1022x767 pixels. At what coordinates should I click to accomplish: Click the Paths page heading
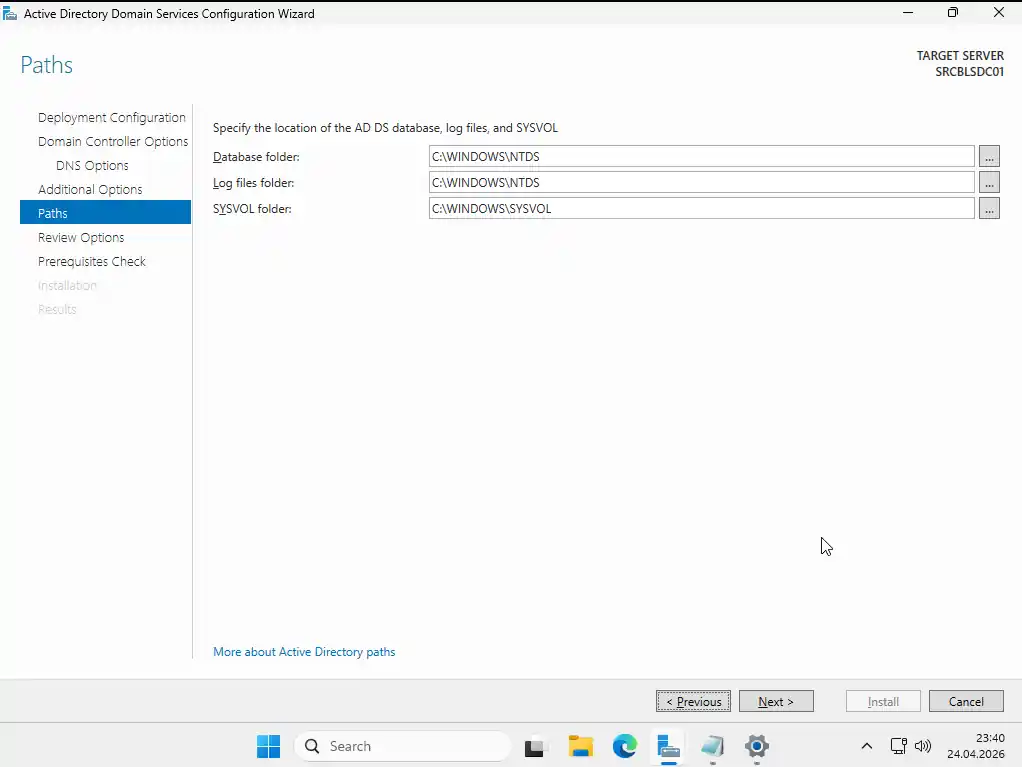point(46,65)
